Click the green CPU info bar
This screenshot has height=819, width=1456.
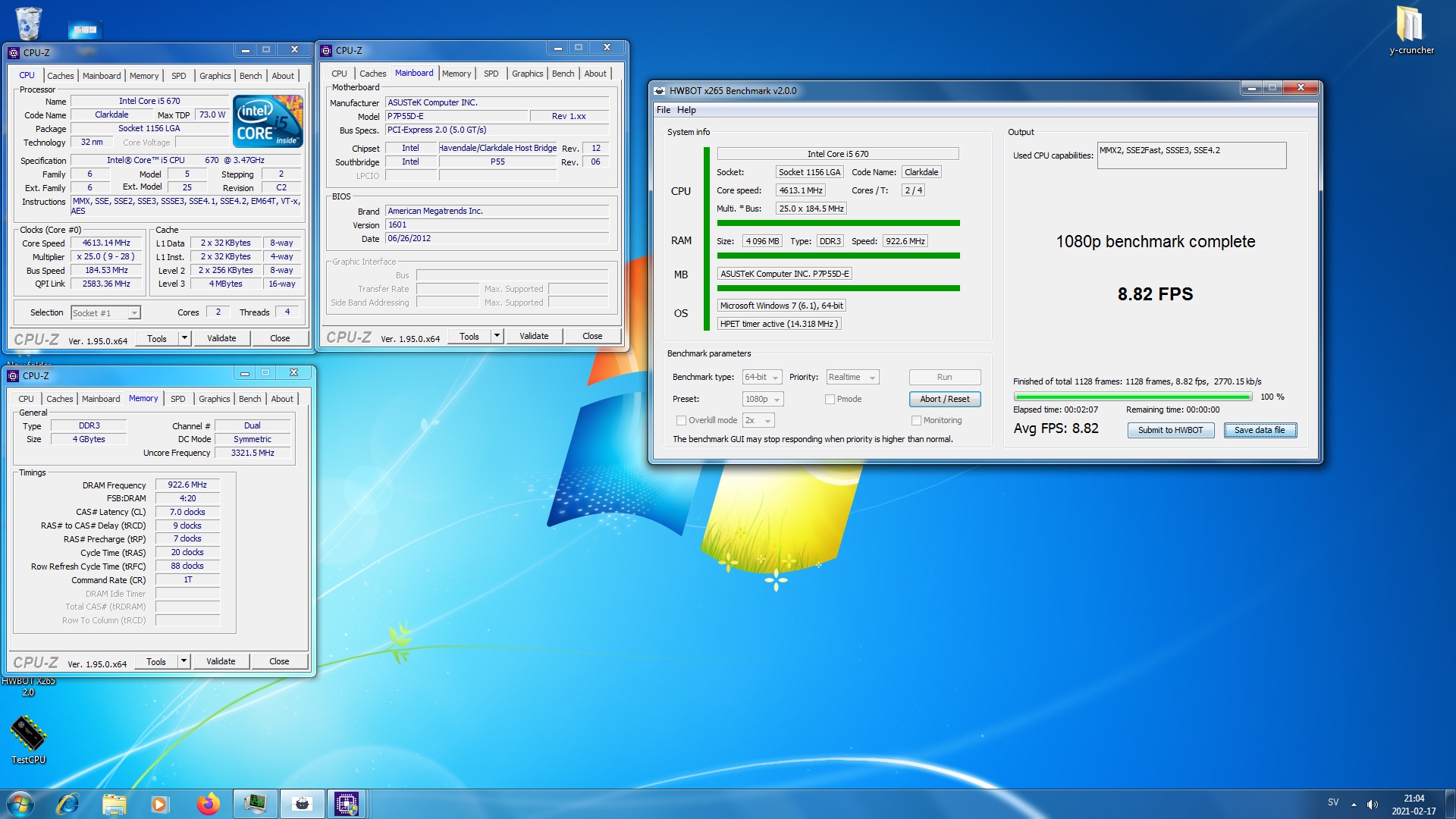838,223
